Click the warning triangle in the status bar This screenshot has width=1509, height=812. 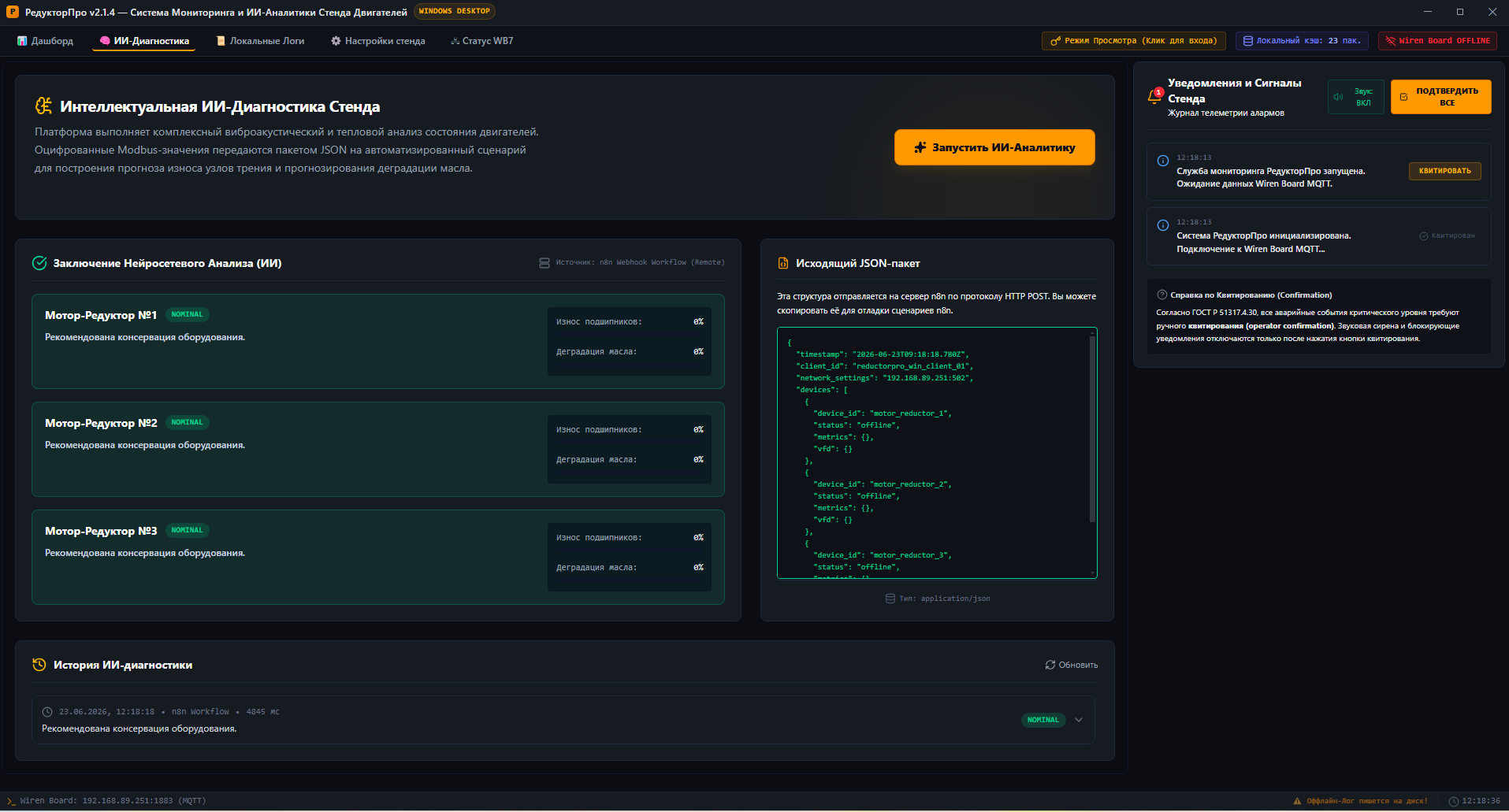tap(1297, 801)
